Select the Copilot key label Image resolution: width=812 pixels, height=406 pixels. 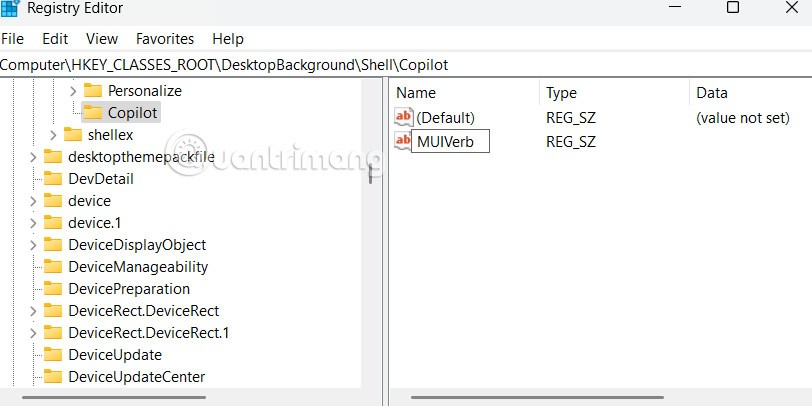click(133, 112)
